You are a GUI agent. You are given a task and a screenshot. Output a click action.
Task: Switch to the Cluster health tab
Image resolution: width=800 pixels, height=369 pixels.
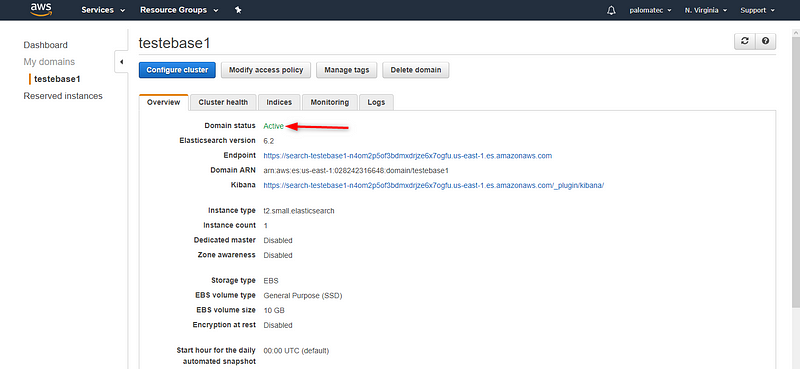point(223,102)
